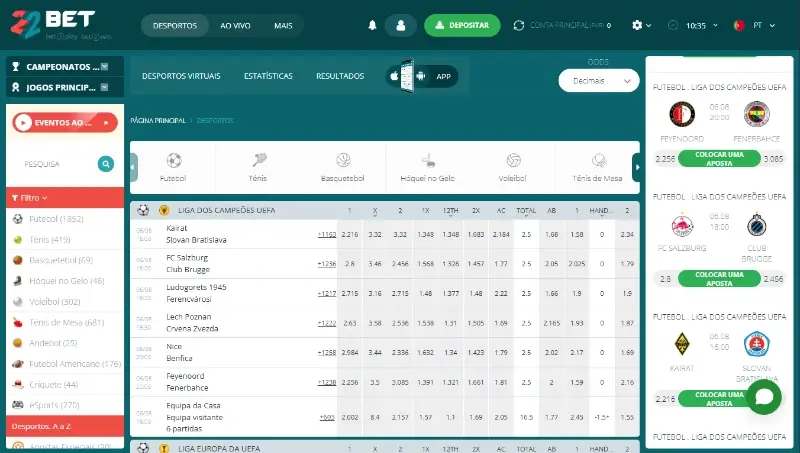800x453 pixels.
Task: Click the Kairat team crest
Action: 682,344
